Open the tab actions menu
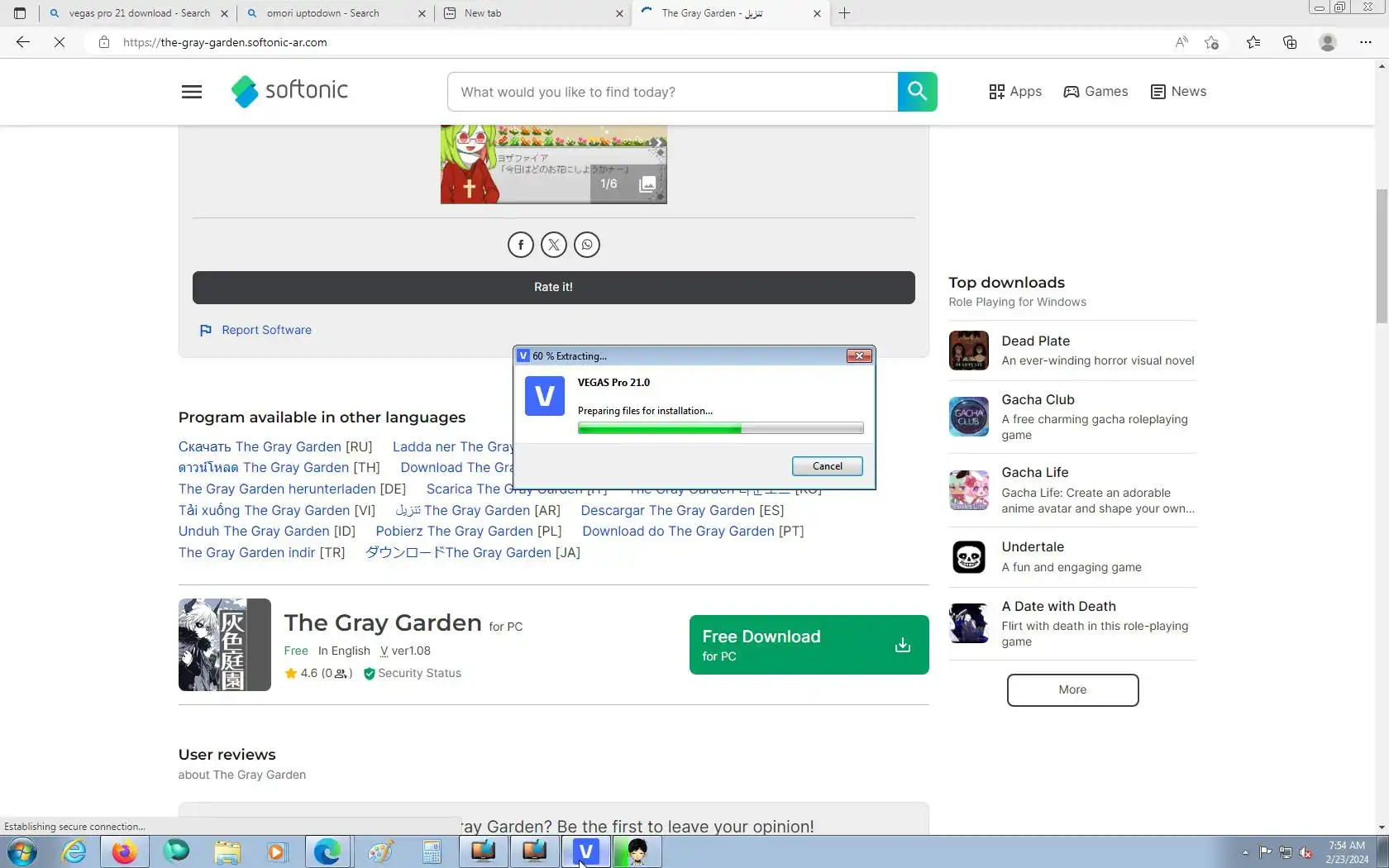This screenshot has width=1389, height=868. (20, 13)
